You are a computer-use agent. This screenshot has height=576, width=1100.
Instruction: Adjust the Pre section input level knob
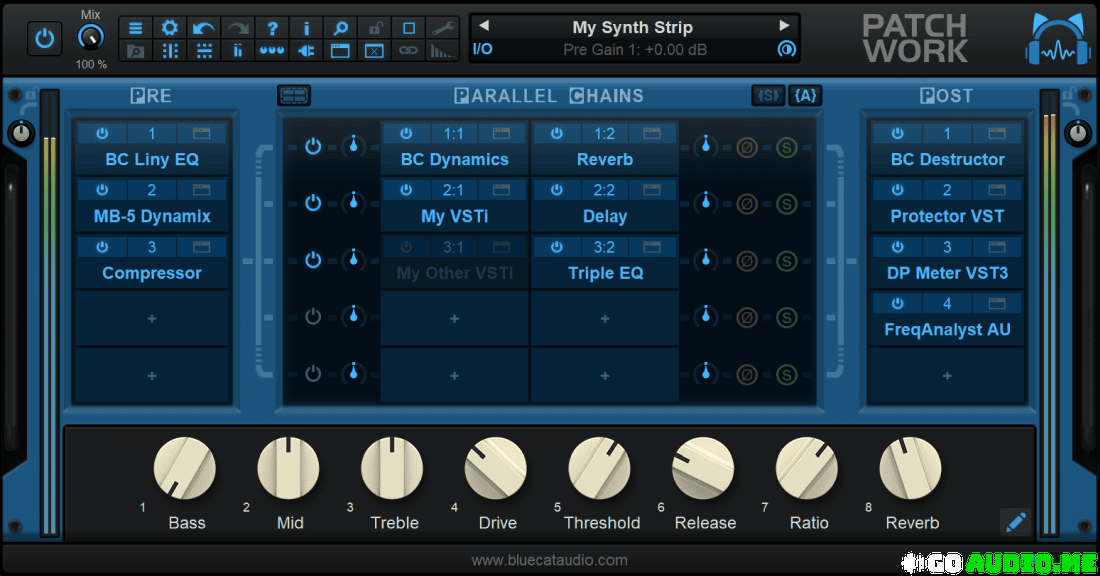[21, 133]
